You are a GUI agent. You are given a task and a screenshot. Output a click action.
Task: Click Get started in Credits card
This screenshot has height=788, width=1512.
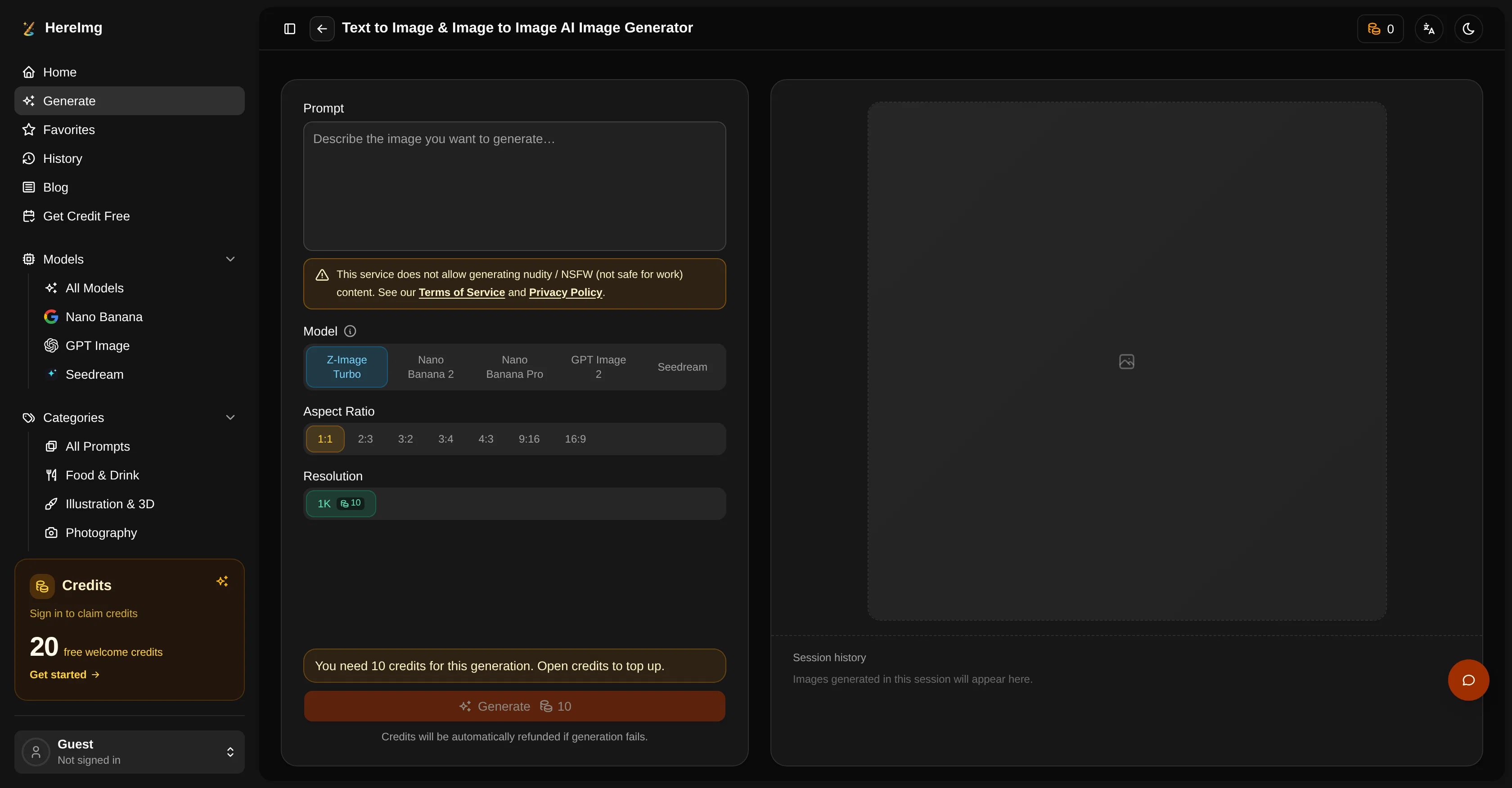pos(64,675)
